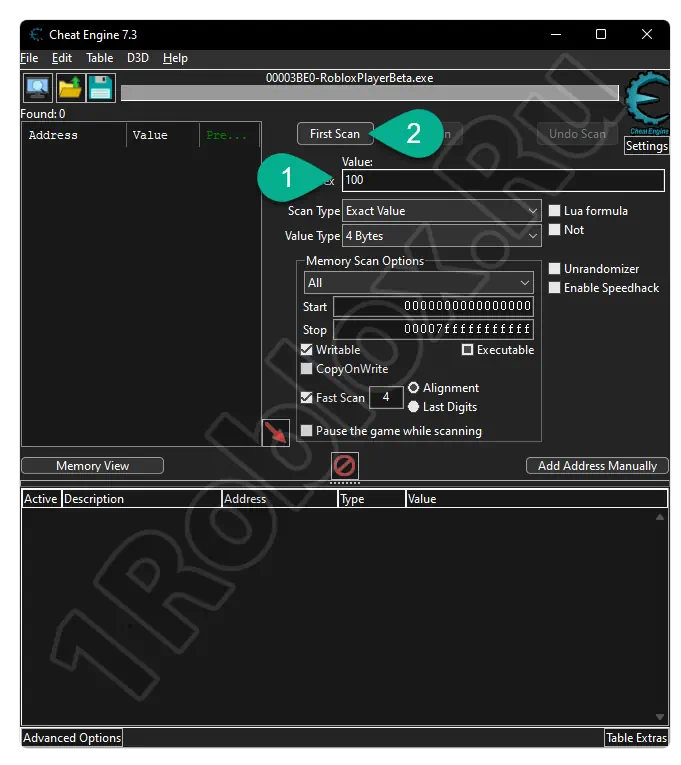The height and width of the screenshot is (765, 681).
Task: Open Memory View
Action: tap(92, 466)
